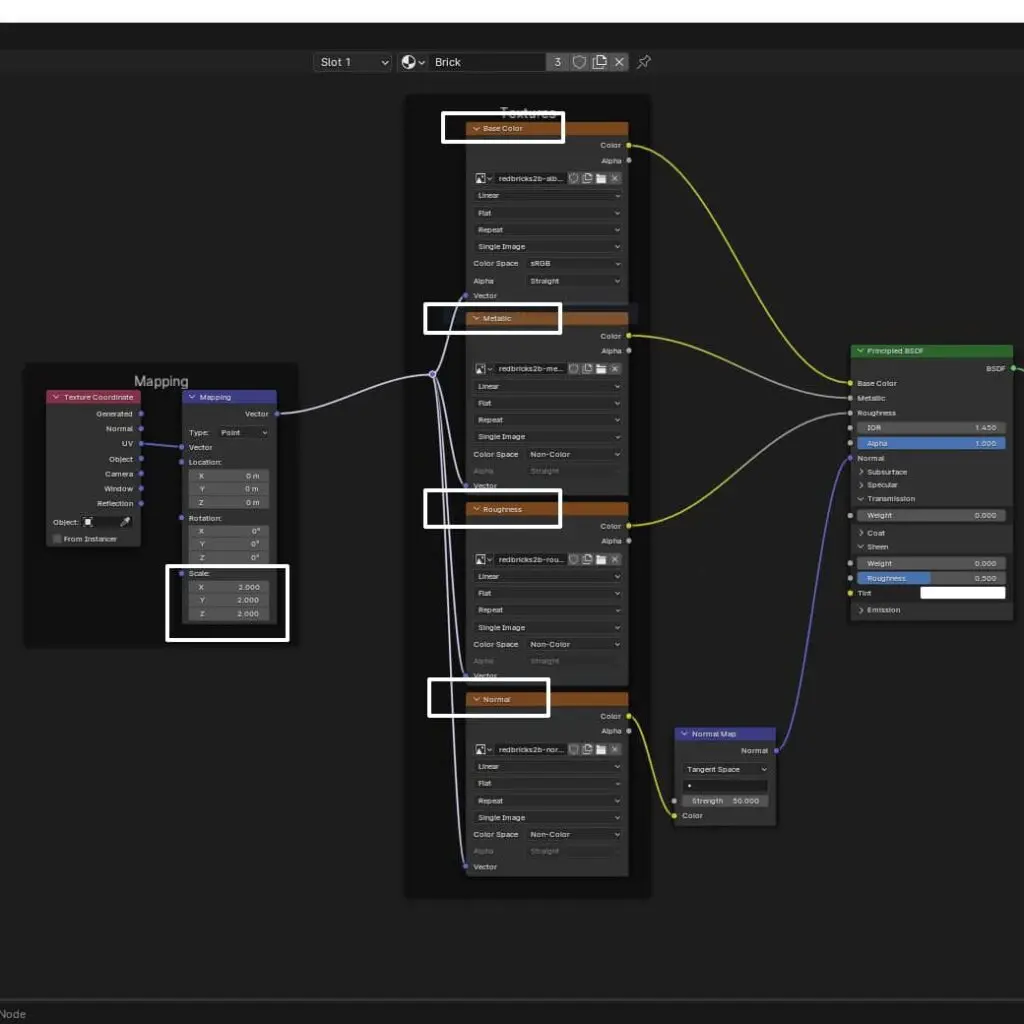
Task: Expand the Emission panel
Action: click(x=861, y=610)
